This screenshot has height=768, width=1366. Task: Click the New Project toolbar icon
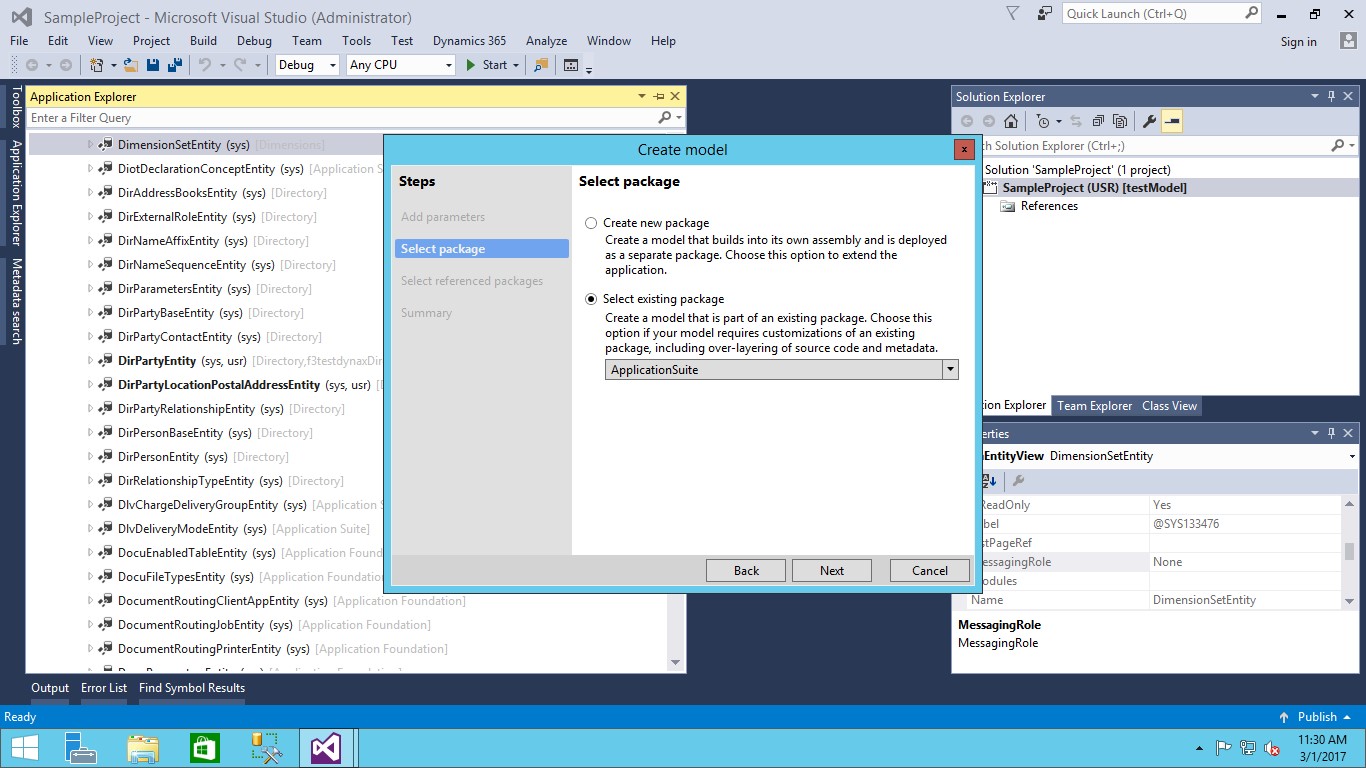(x=97, y=65)
